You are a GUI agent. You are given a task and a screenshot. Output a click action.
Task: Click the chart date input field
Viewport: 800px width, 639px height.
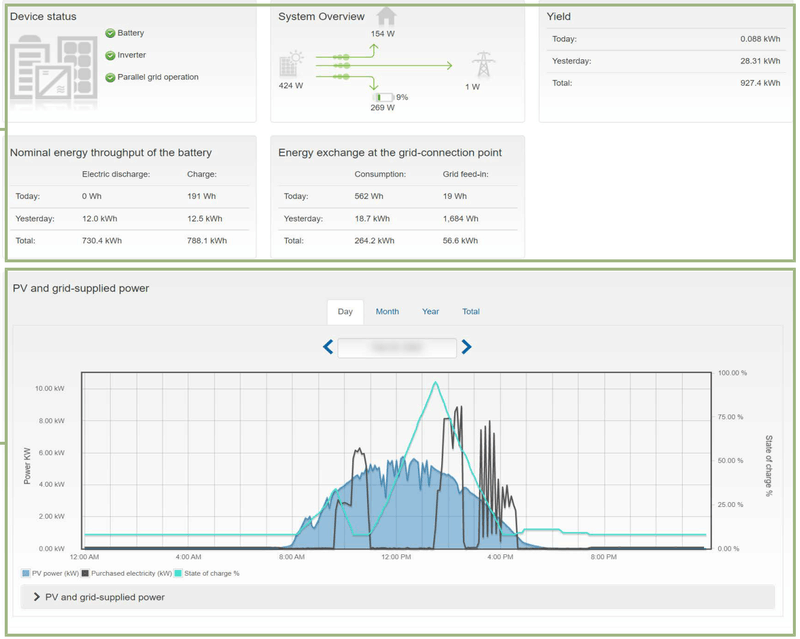[x=397, y=348]
